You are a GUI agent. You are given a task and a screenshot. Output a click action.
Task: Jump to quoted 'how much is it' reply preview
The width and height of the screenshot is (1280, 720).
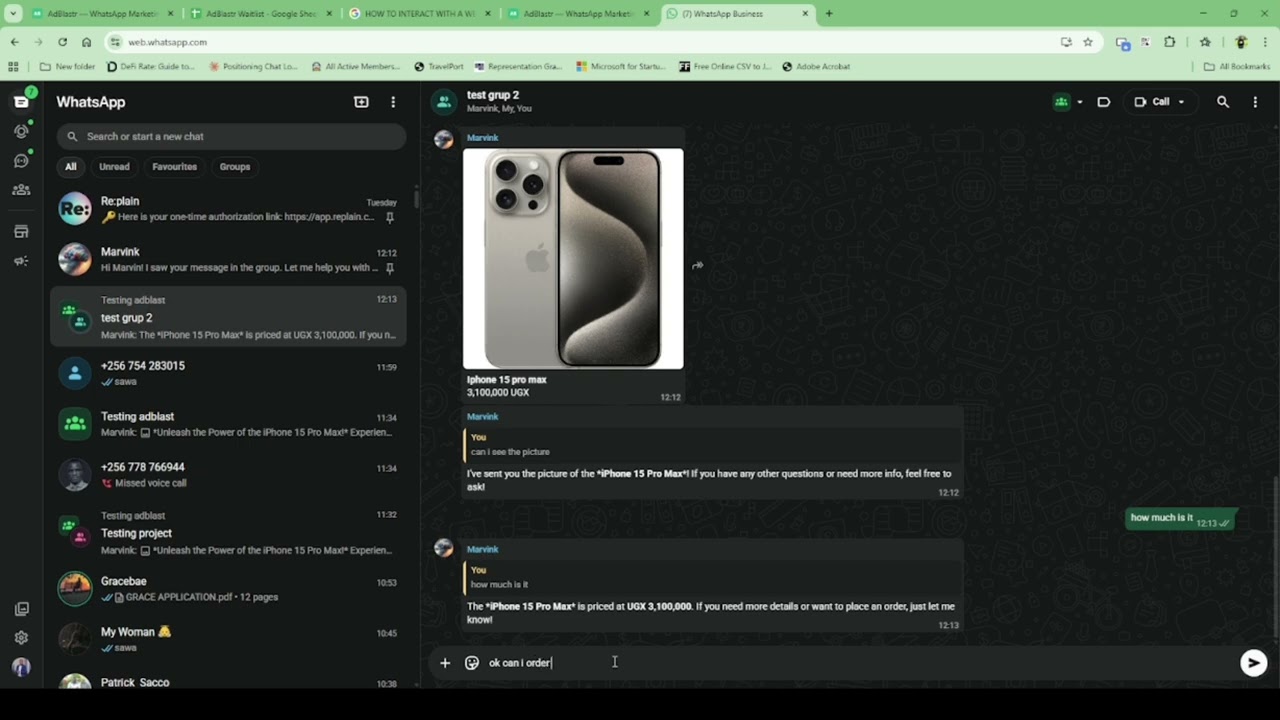pos(712,577)
